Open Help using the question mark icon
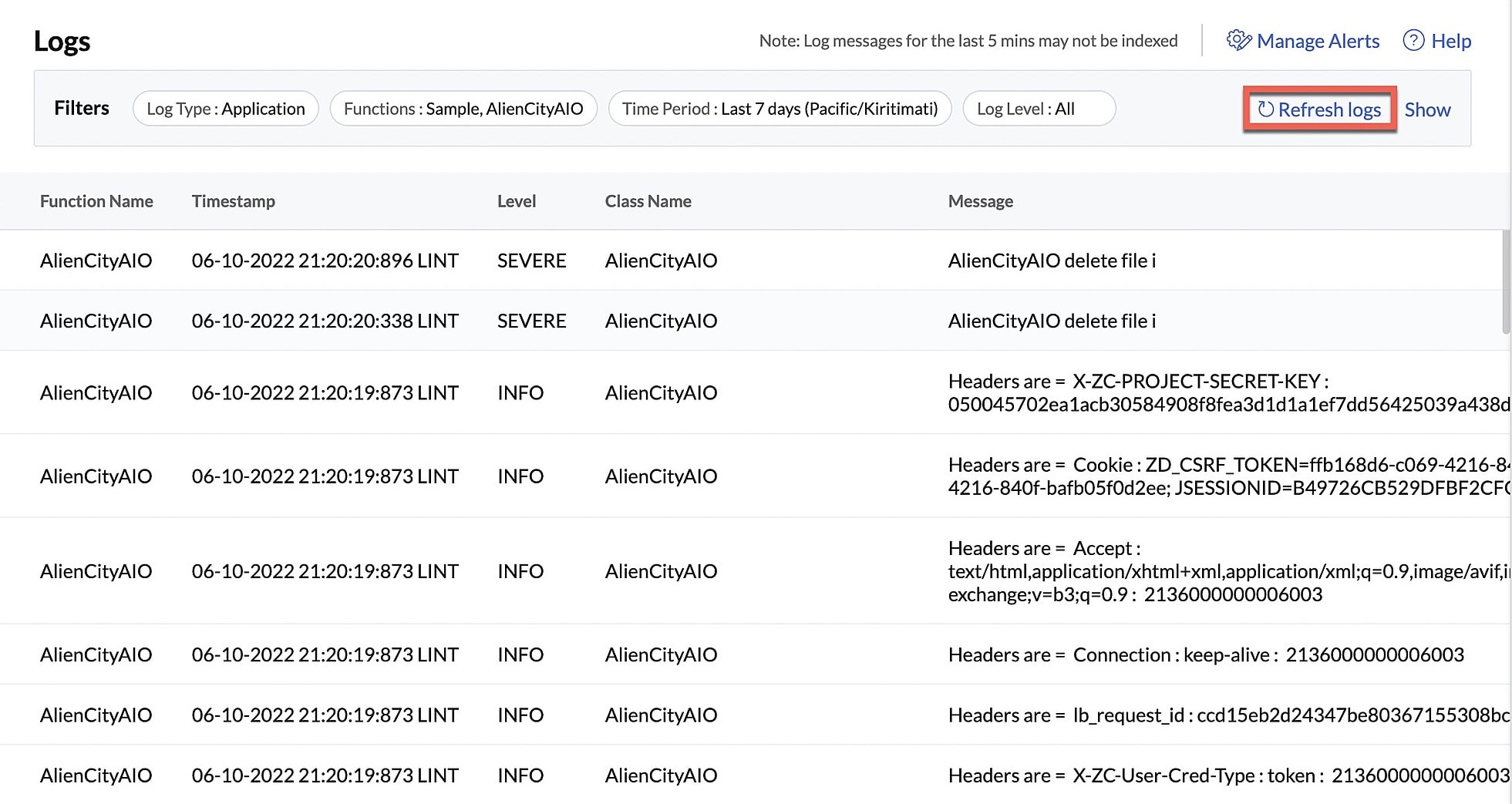The width and height of the screenshot is (1512, 804). pos(1414,40)
